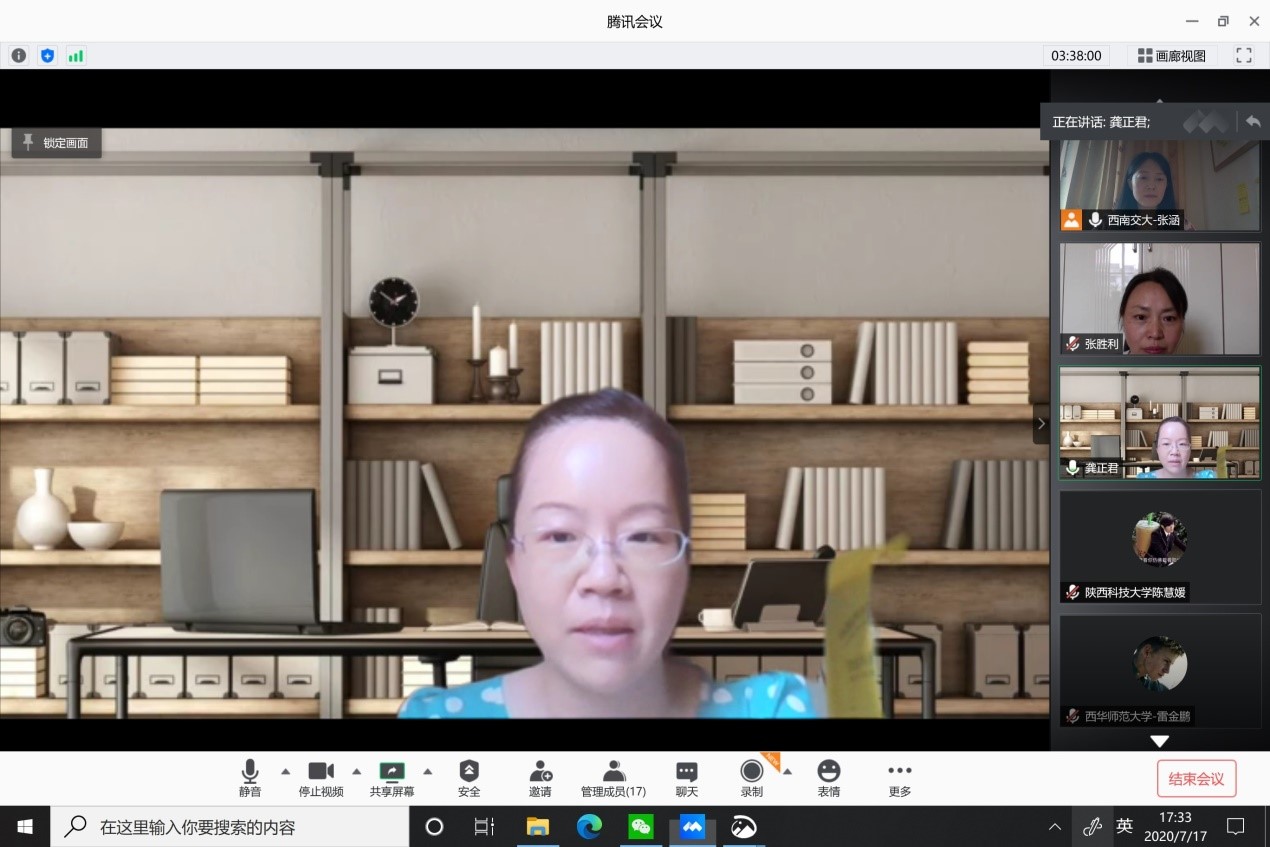This screenshot has width=1270, height=847.
Task: Click the meeting info icon
Action: (x=19, y=56)
